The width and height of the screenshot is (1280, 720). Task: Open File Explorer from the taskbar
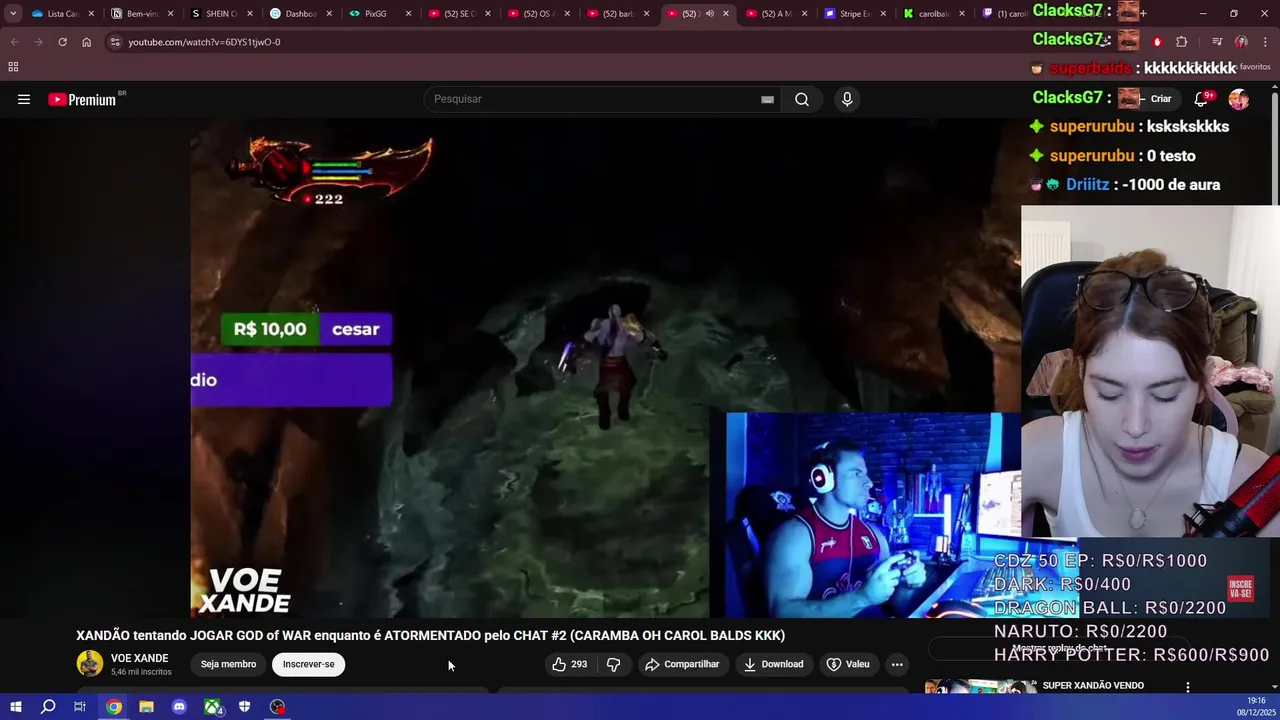coord(146,707)
